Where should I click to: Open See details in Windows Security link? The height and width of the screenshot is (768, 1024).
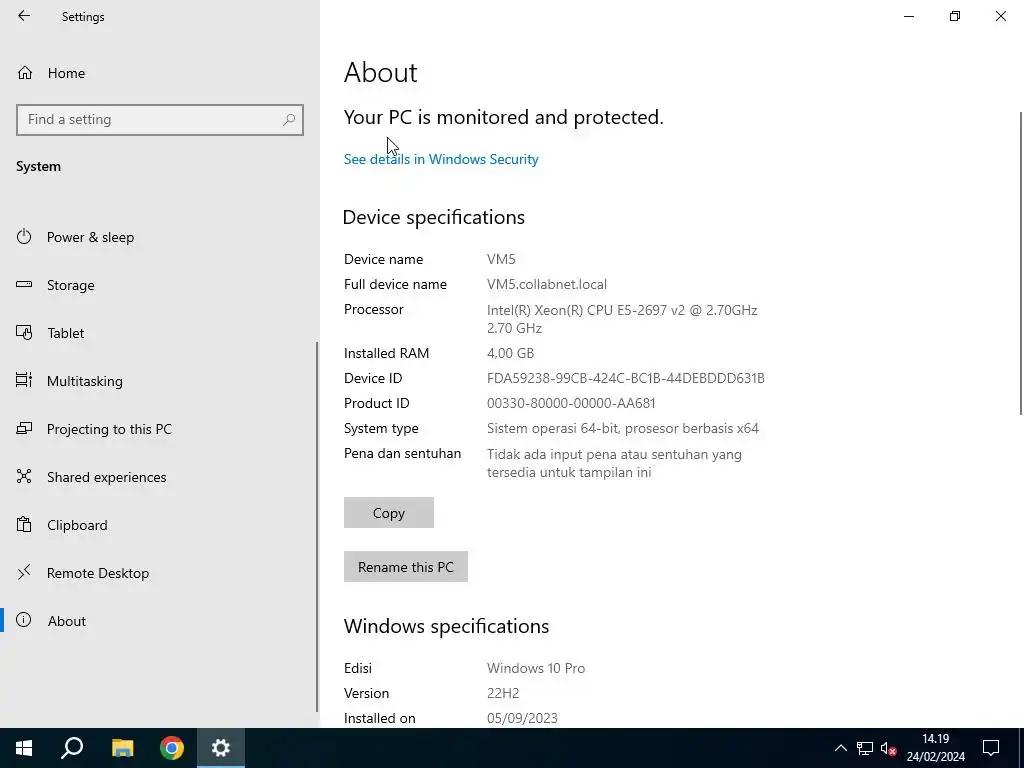click(441, 159)
